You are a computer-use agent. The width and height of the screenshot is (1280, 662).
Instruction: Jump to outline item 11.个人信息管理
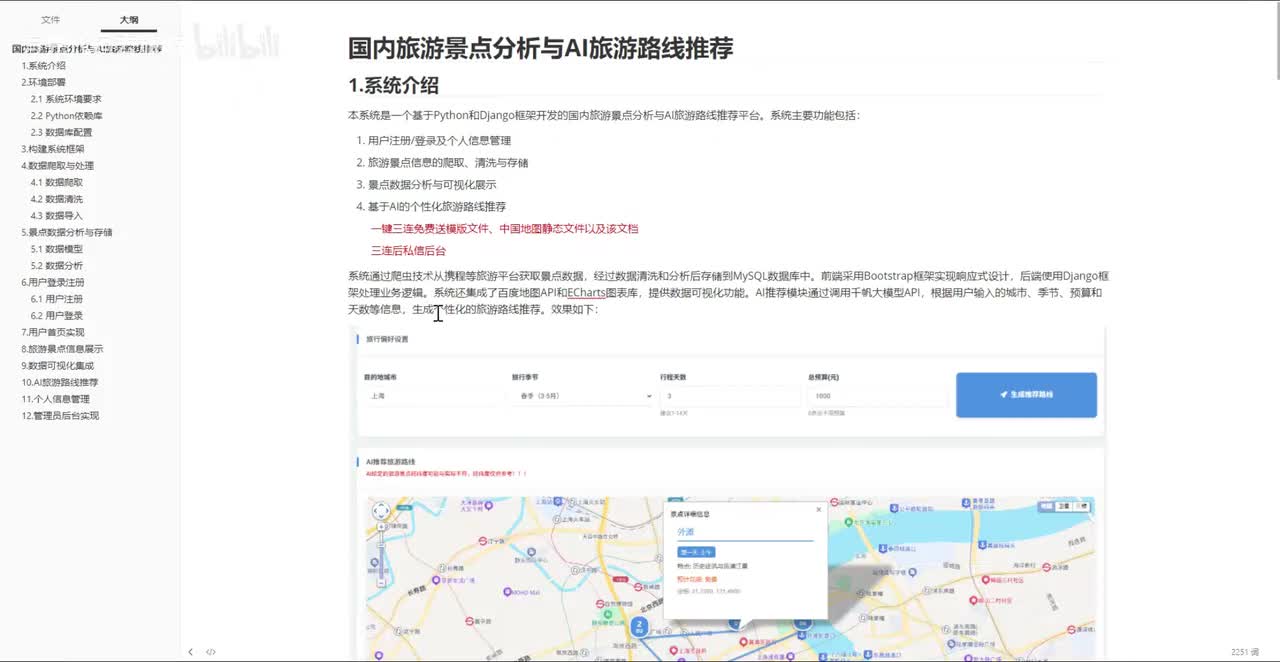coord(55,399)
